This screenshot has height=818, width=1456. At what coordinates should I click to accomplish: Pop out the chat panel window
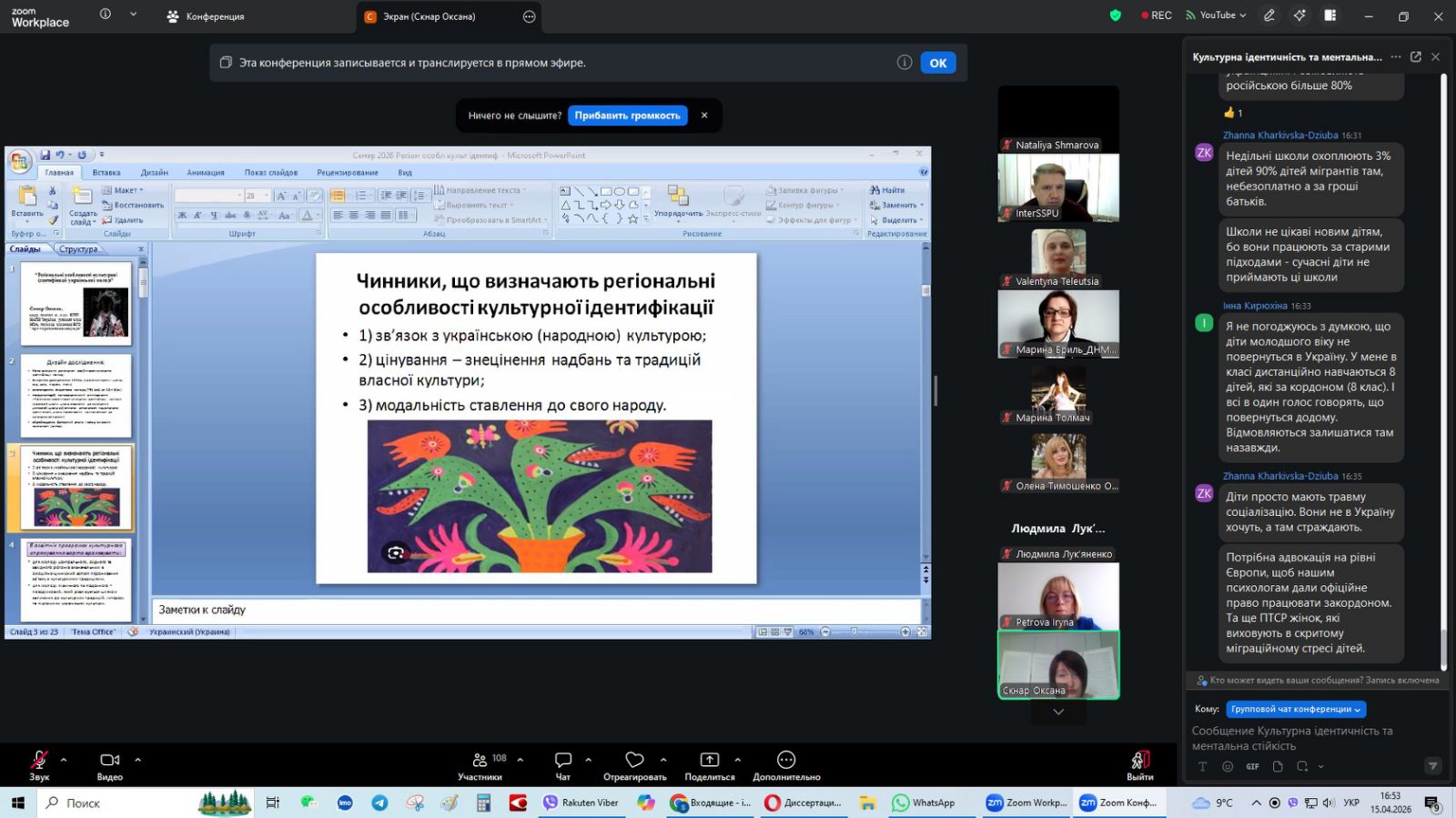coord(1415,56)
